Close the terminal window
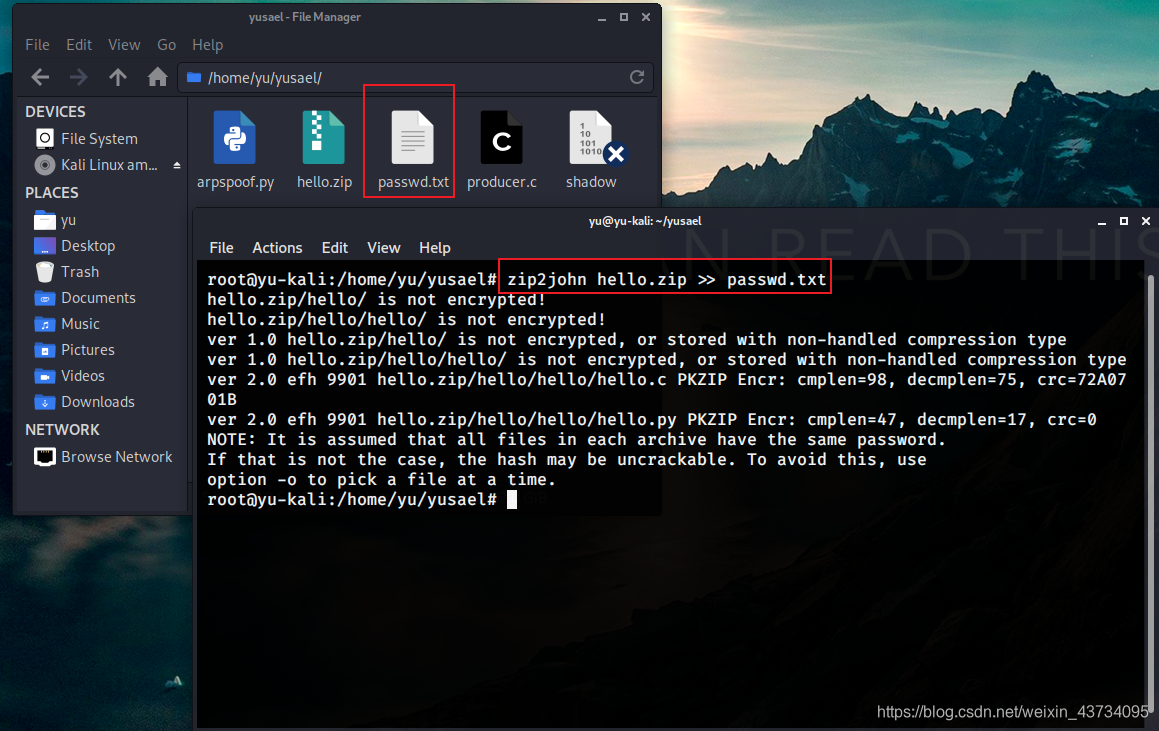Image resolution: width=1159 pixels, height=731 pixels. pos(1146,221)
